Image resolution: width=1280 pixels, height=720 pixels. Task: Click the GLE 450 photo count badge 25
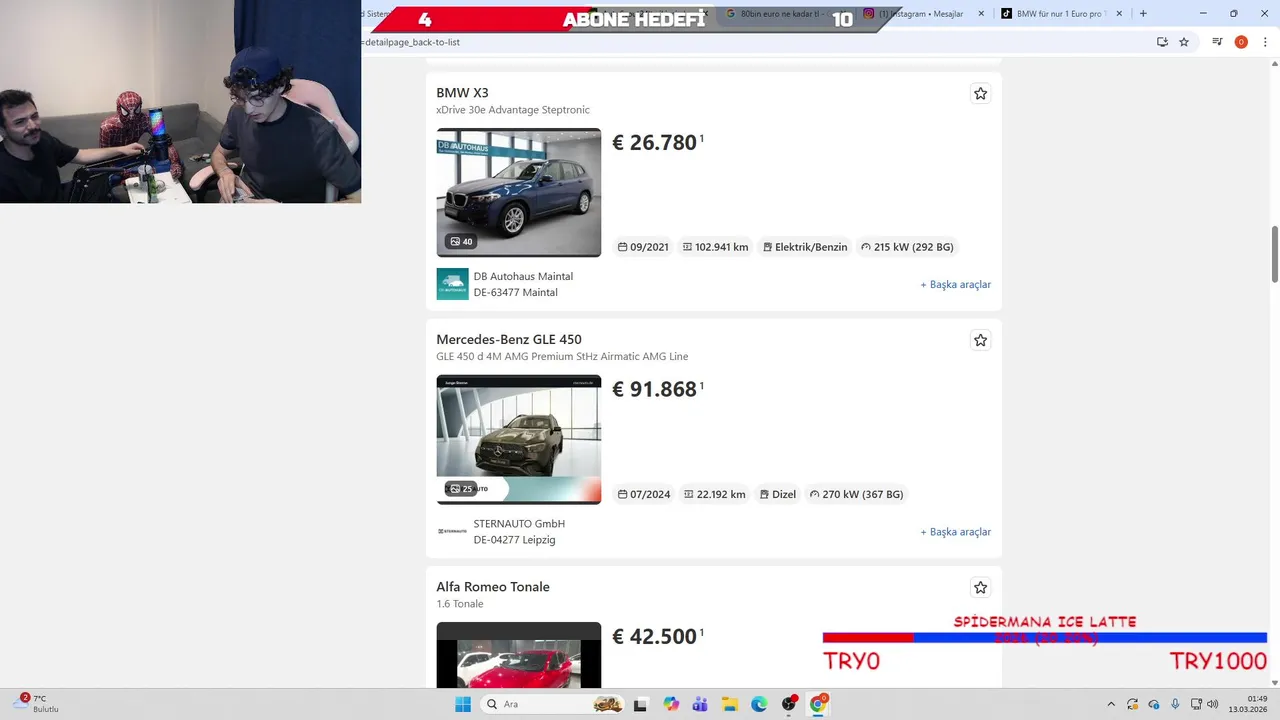click(461, 488)
